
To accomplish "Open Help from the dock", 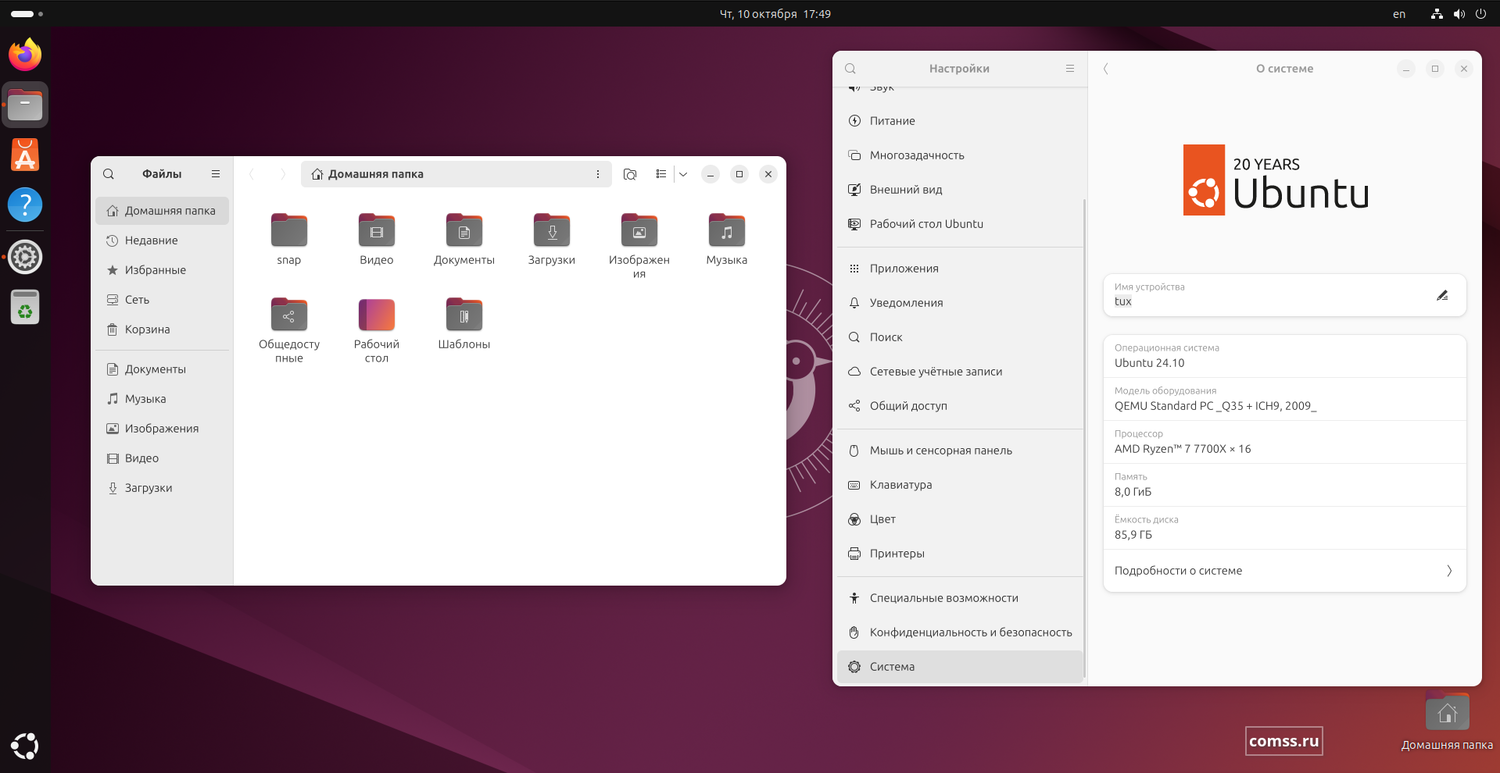I will (25, 205).
